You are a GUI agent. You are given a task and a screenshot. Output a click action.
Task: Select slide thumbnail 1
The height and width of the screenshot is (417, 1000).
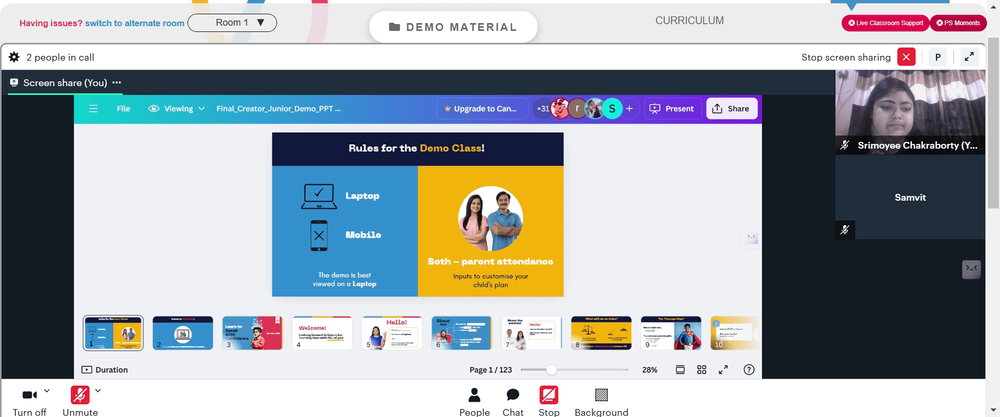(114, 333)
